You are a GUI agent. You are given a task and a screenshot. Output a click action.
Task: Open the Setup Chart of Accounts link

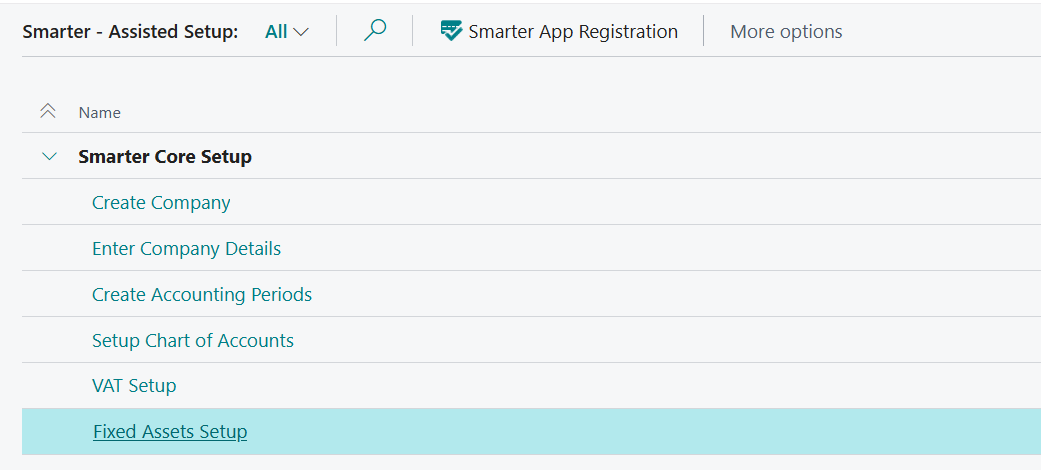(193, 341)
